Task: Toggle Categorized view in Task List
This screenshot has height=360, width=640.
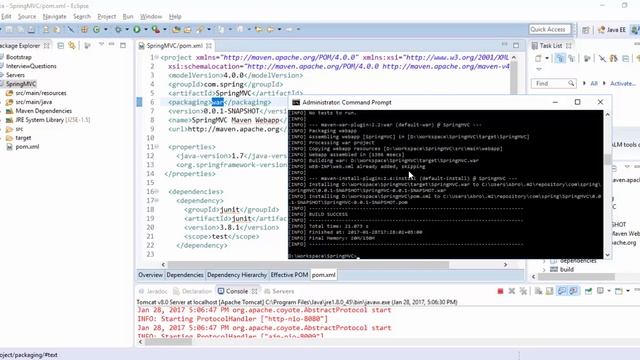Action: [x=560, y=58]
